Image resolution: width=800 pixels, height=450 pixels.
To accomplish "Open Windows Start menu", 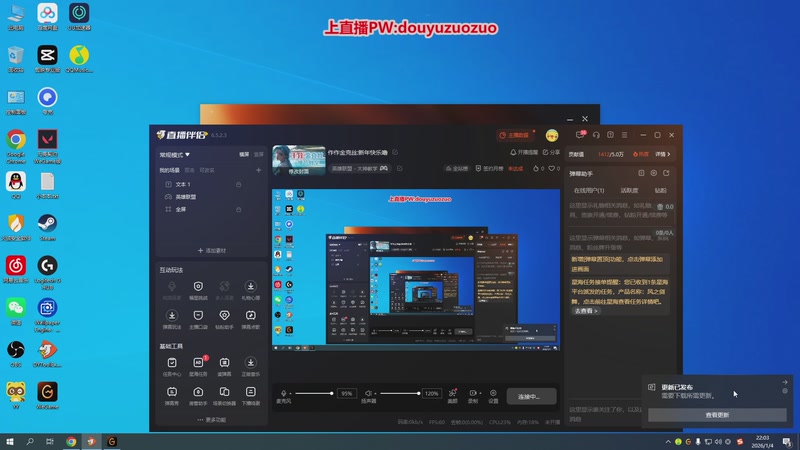I will coord(10,441).
